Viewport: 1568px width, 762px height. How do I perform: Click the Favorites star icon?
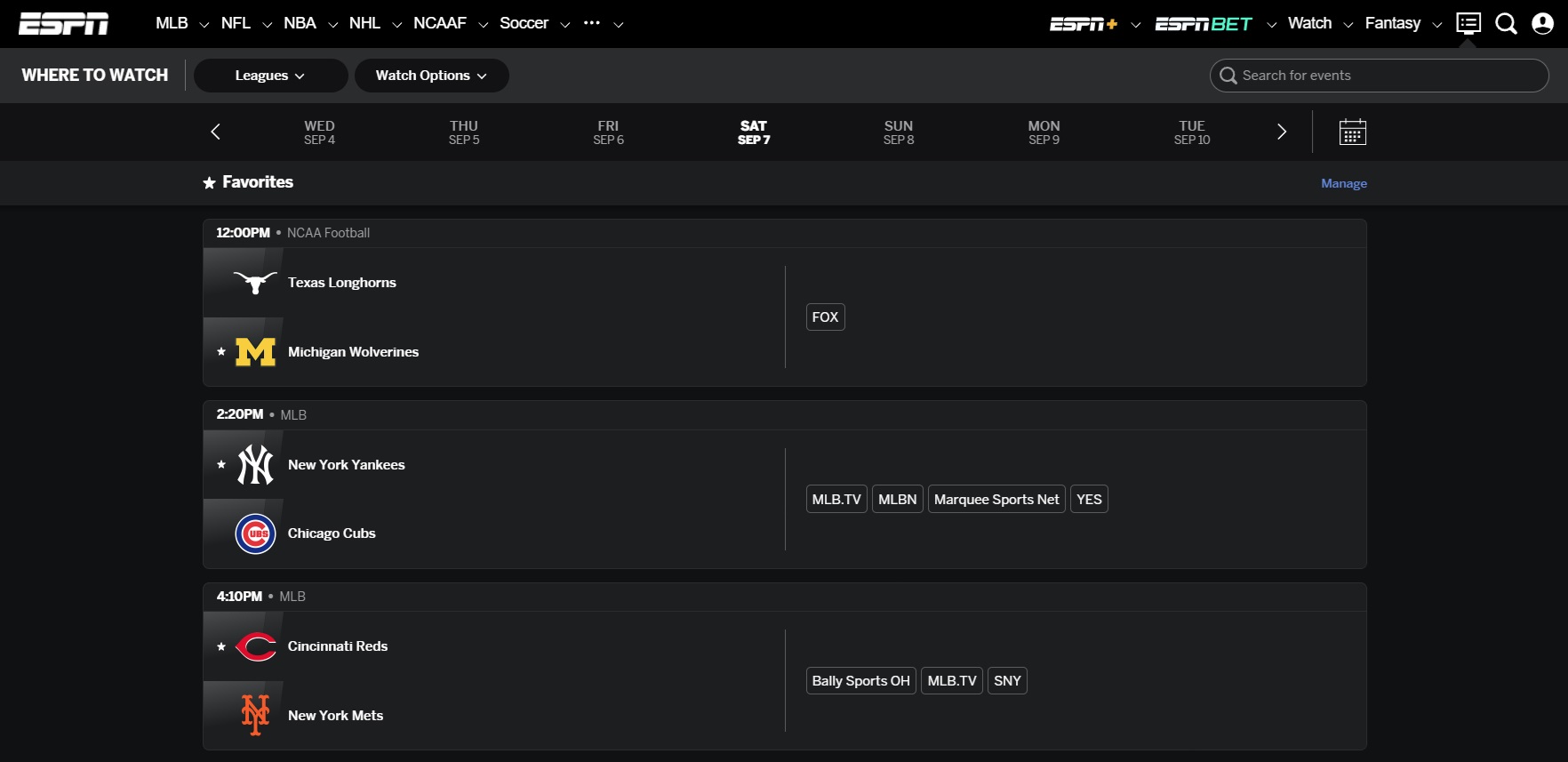coord(210,182)
